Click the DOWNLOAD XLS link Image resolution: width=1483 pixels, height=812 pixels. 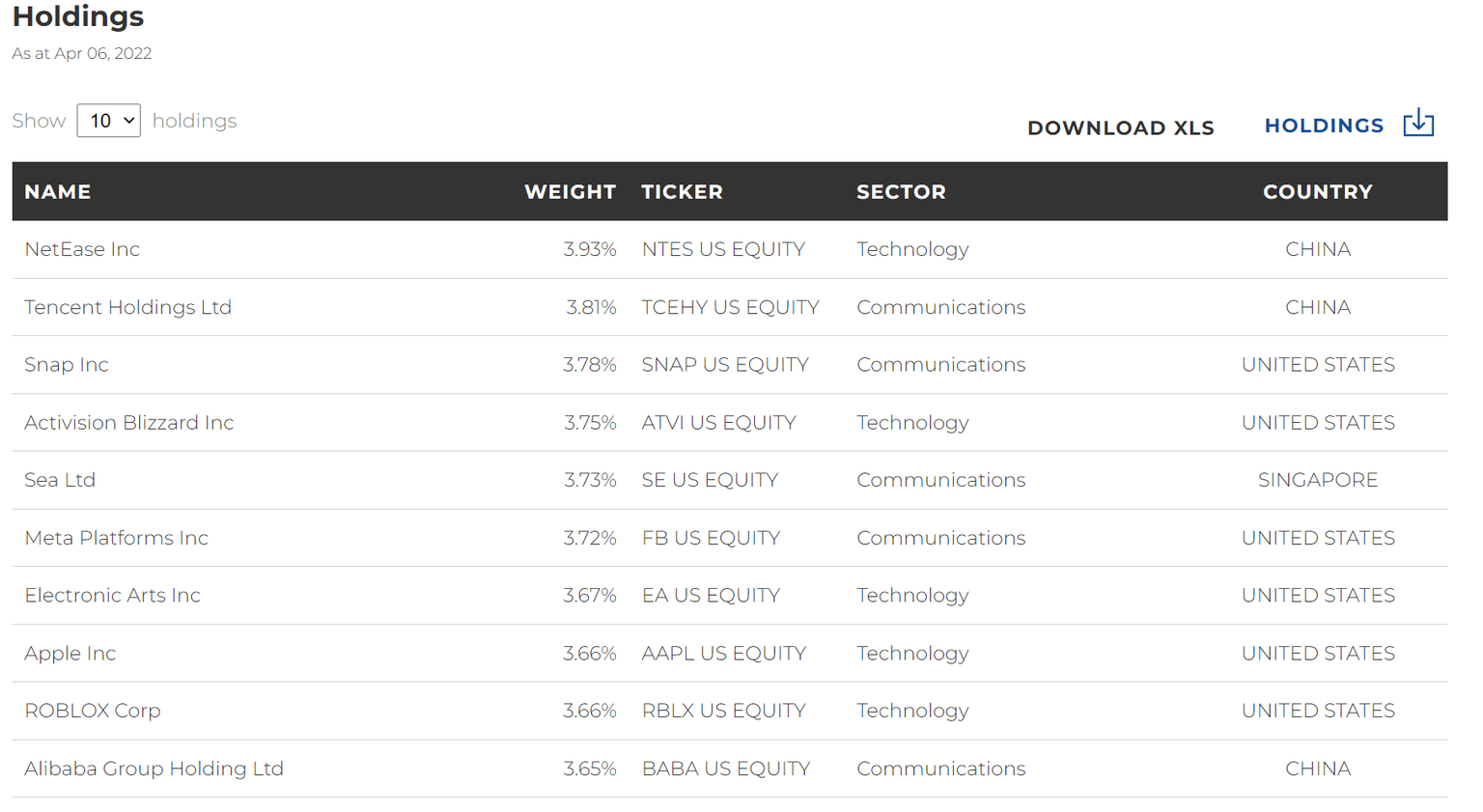pos(1120,127)
